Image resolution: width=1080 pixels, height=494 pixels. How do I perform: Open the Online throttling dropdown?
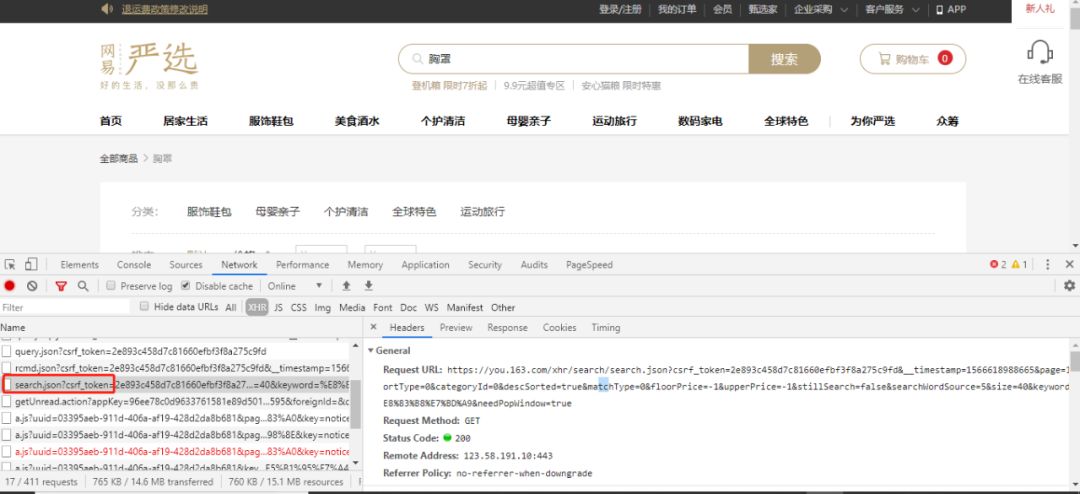click(x=295, y=286)
